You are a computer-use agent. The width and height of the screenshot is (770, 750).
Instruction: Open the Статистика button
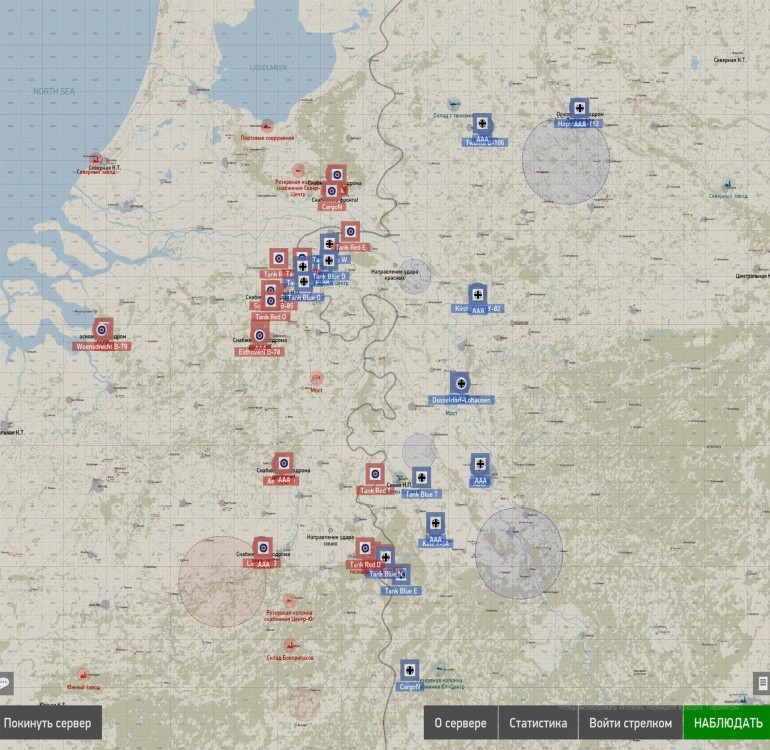[538, 723]
